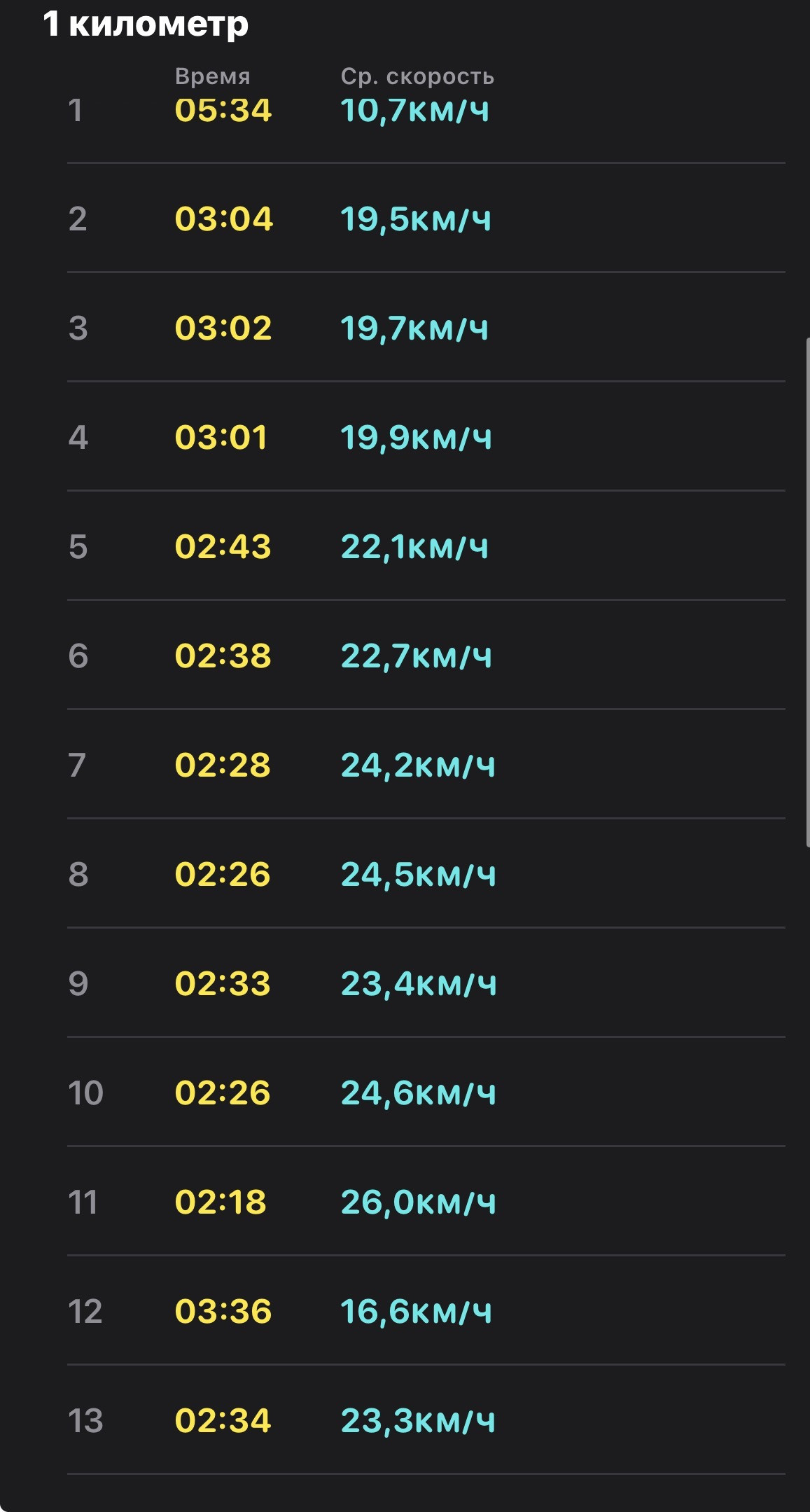Tap the 22,1км/ч speed value

414,547
